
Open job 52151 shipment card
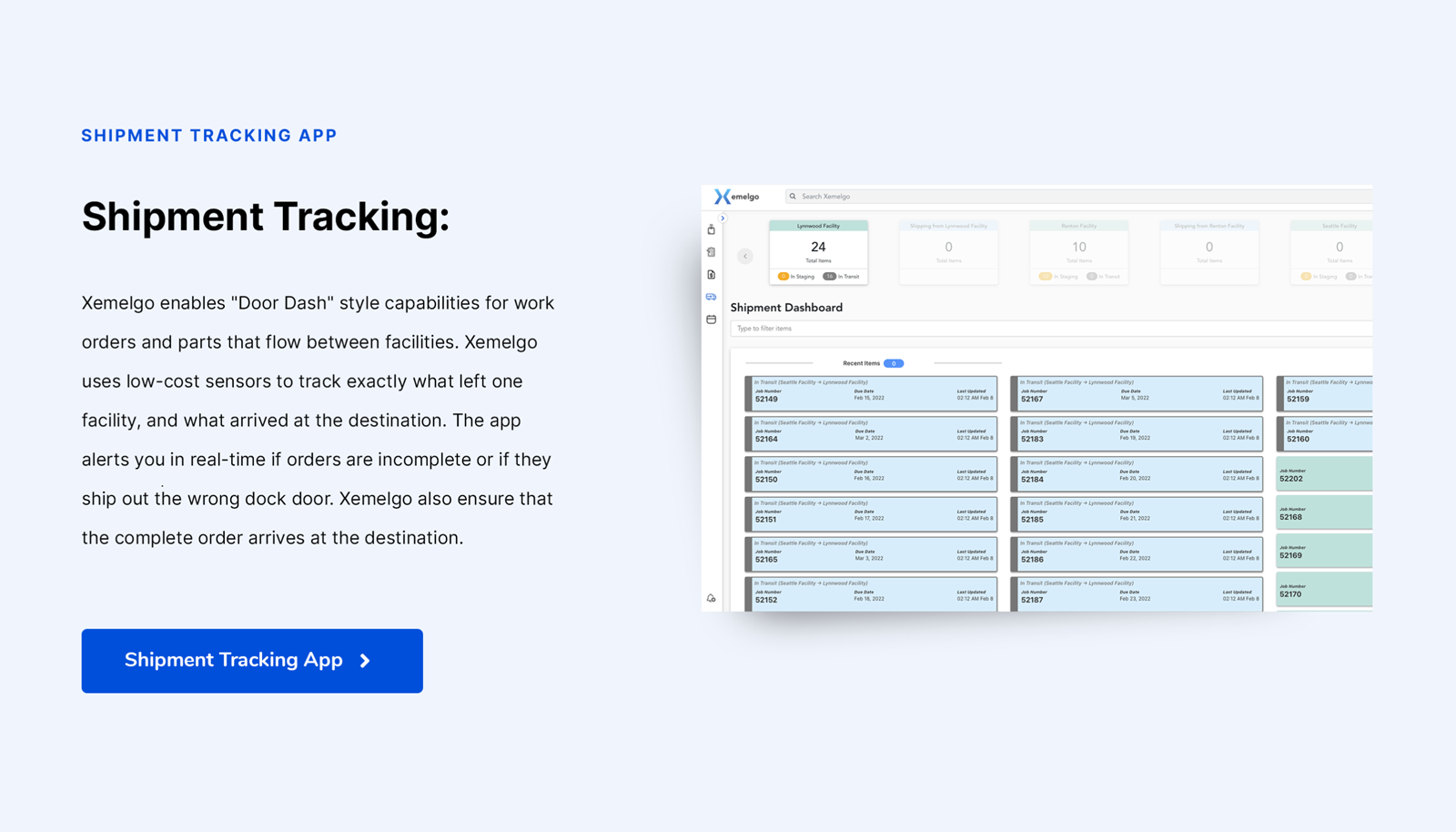click(x=871, y=514)
